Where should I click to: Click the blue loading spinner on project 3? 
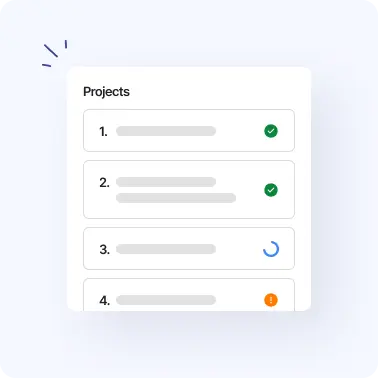click(271, 249)
